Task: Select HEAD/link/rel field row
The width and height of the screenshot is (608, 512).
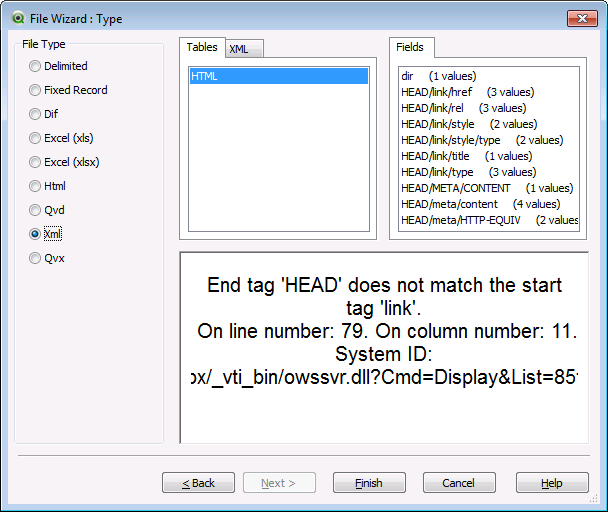Action: click(489, 108)
